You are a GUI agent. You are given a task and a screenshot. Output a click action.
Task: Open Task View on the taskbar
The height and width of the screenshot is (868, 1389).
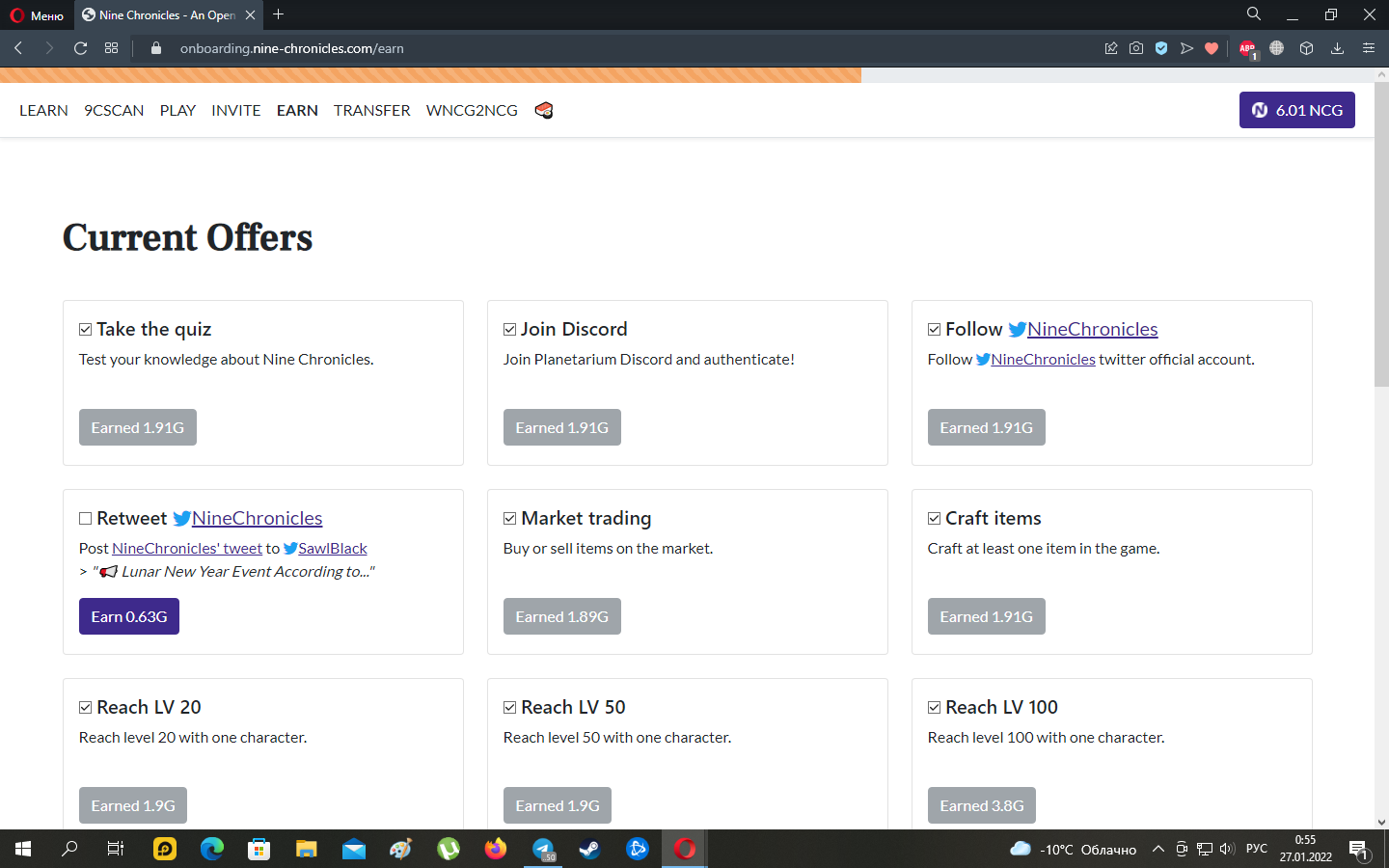(x=116, y=849)
